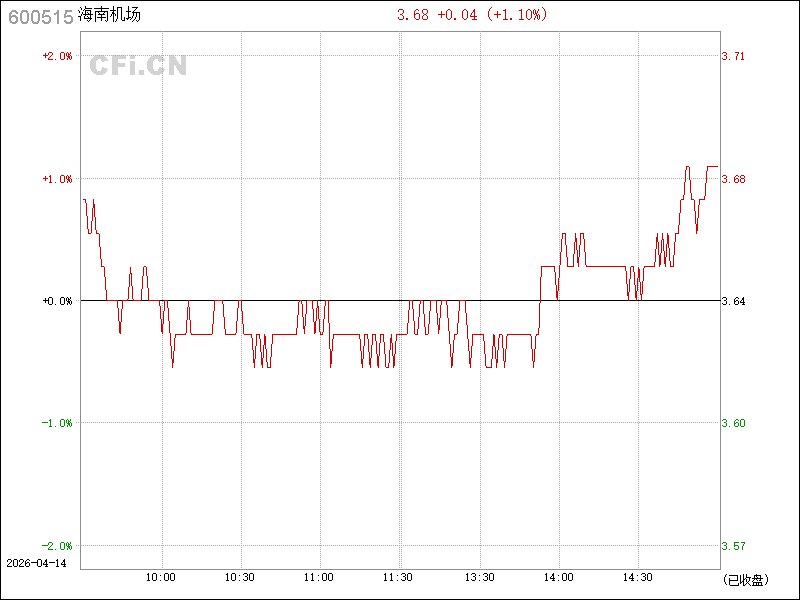Screen dimensions: 800x600
Task: Click the +2.0% left axis label
Action: tap(57, 56)
